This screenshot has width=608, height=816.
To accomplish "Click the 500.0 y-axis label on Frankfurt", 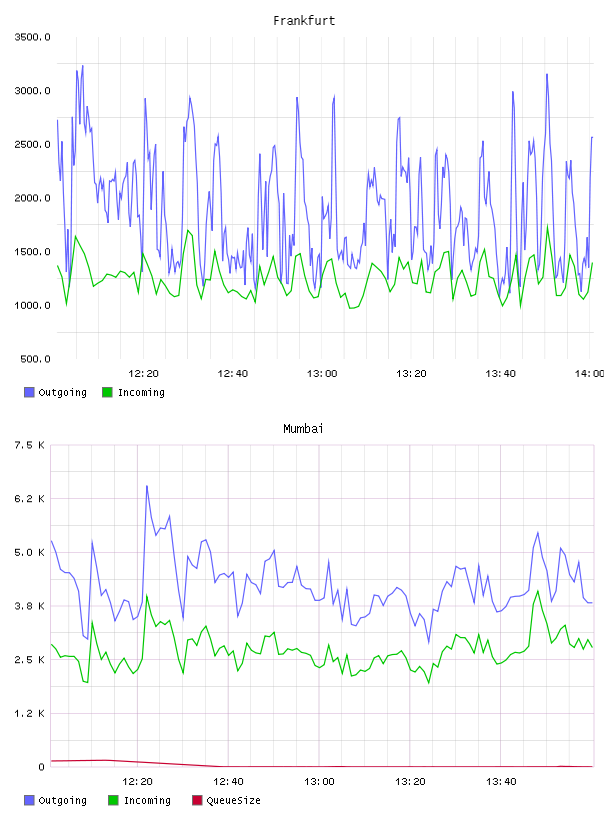I will click(35, 359).
